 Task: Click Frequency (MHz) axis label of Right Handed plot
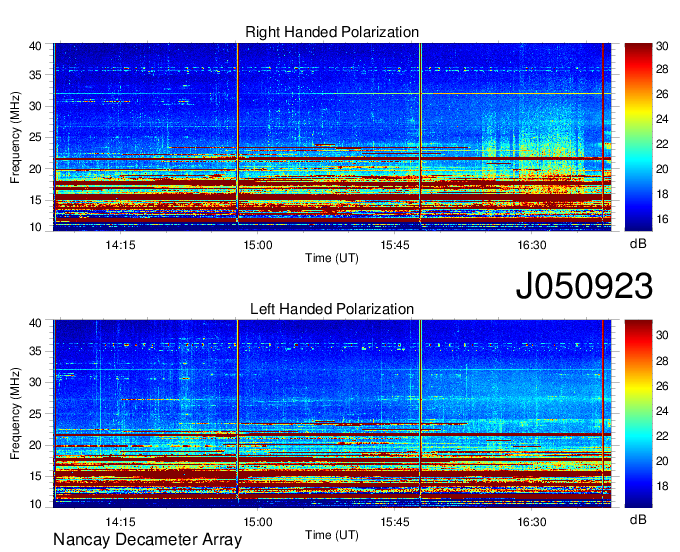[x=15, y=137]
